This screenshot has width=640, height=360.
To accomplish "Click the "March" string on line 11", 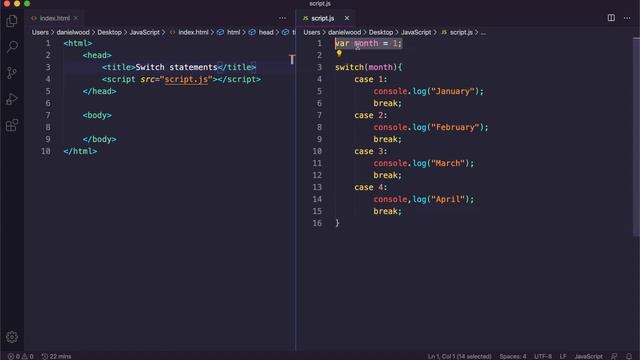I will click(448, 163).
